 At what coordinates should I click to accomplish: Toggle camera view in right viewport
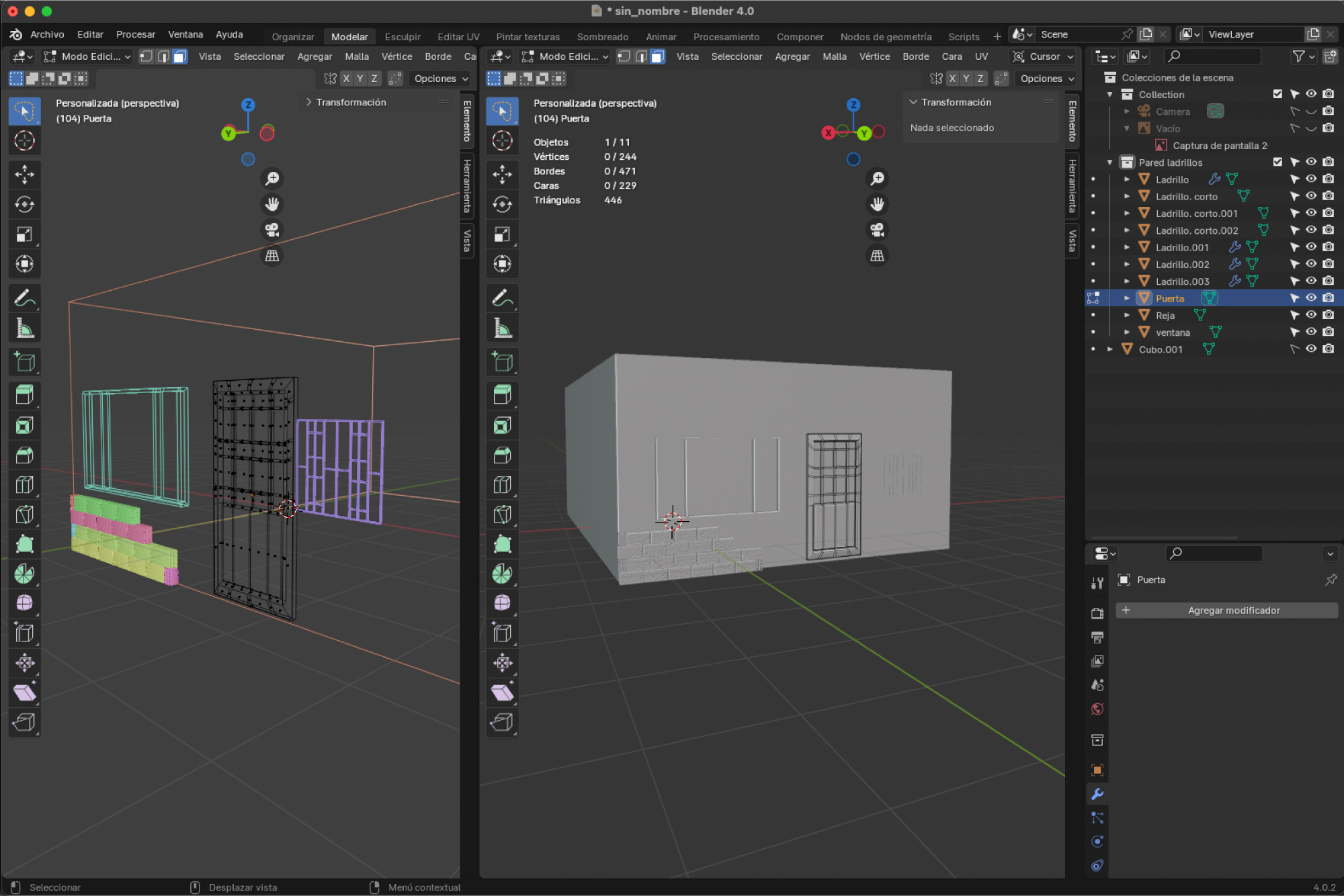pyautogui.click(x=877, y=230)
